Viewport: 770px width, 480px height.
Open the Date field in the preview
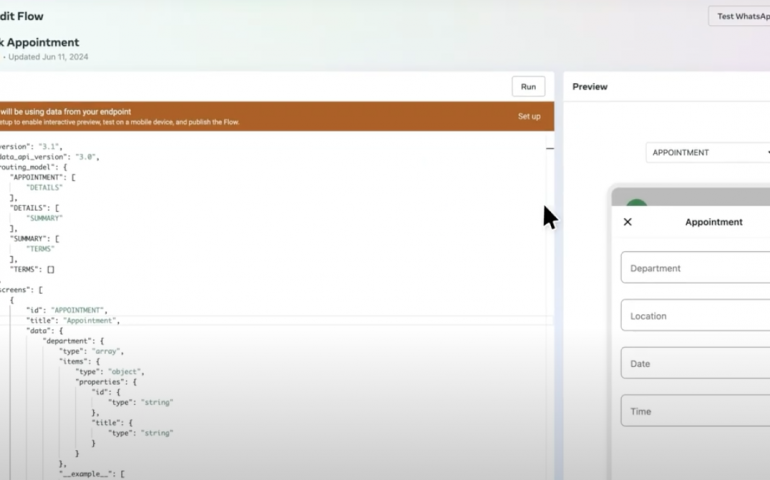(696, 364)
